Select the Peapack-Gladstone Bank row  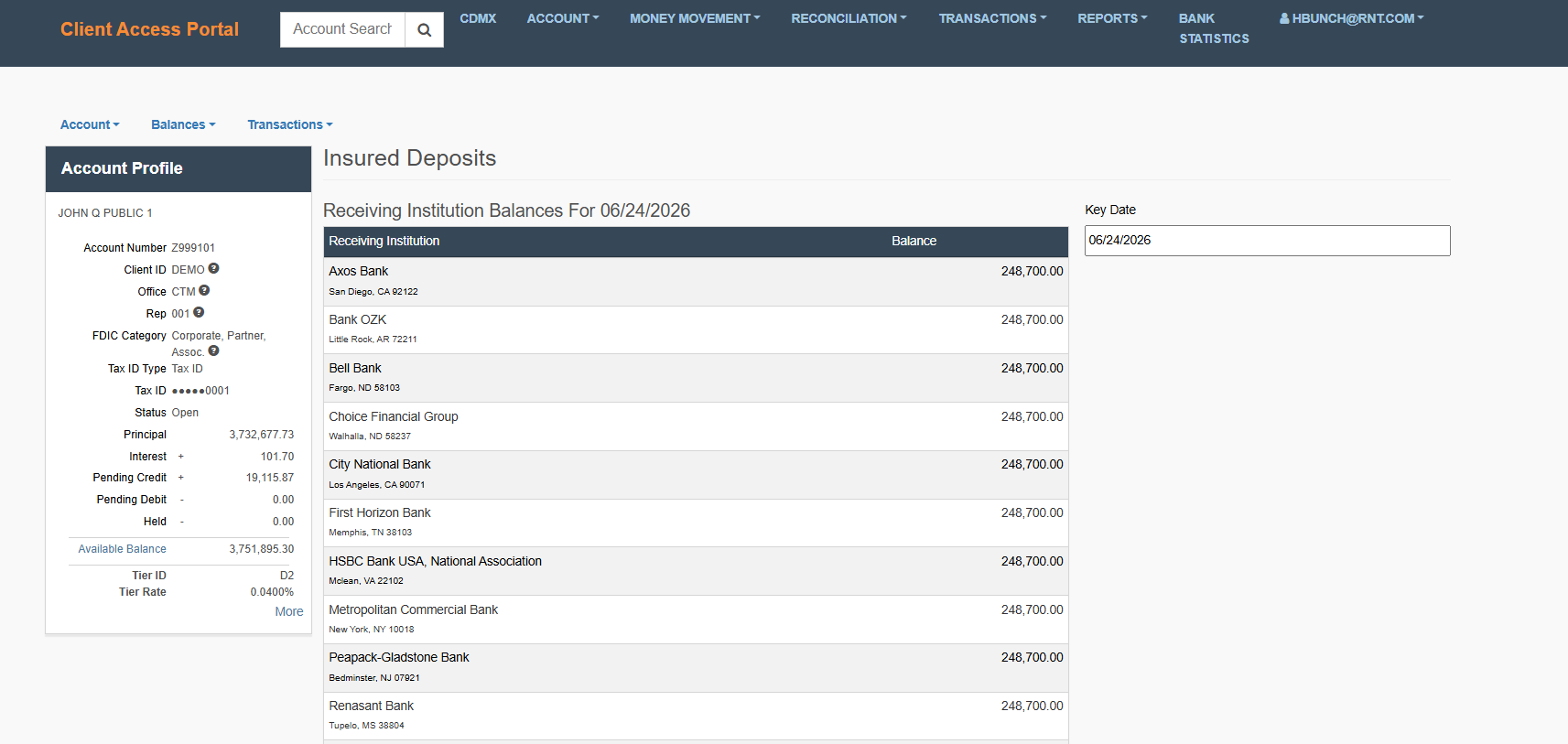click(696, 668)
